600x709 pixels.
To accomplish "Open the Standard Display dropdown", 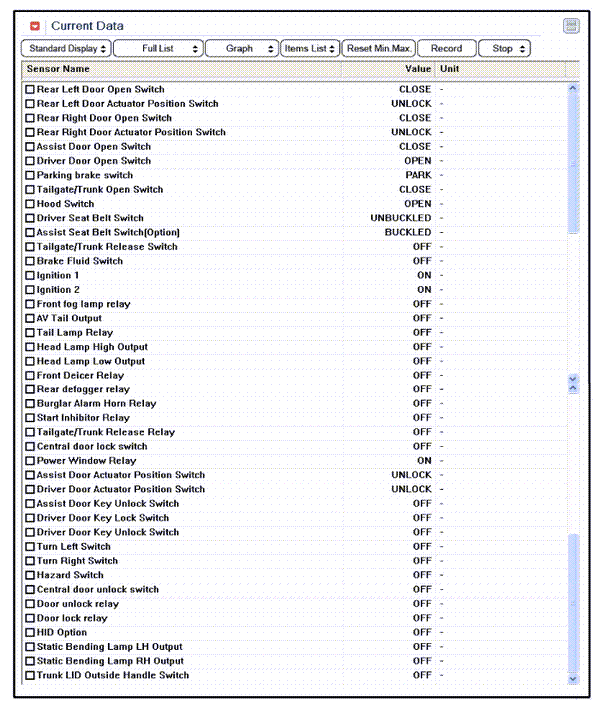I will [65, 48].
